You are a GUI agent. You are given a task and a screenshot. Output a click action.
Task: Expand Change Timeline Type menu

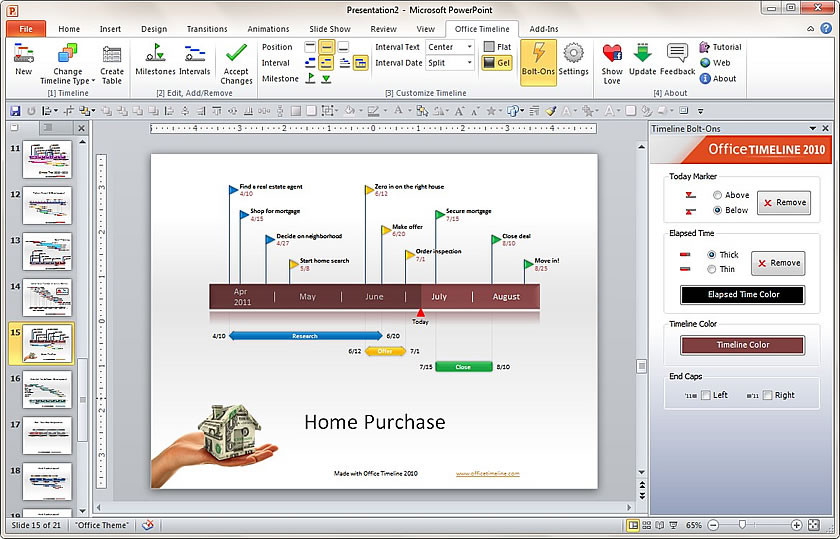click(x=68, y=64)
